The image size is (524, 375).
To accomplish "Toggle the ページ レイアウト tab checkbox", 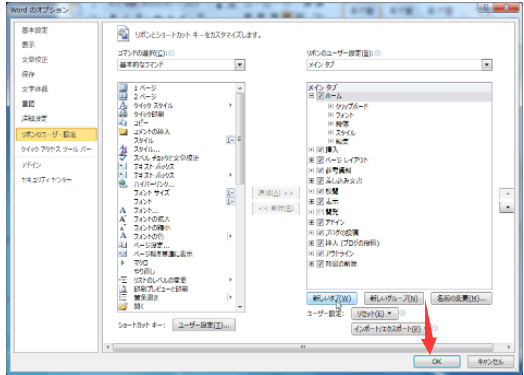I will coord(320,160).
